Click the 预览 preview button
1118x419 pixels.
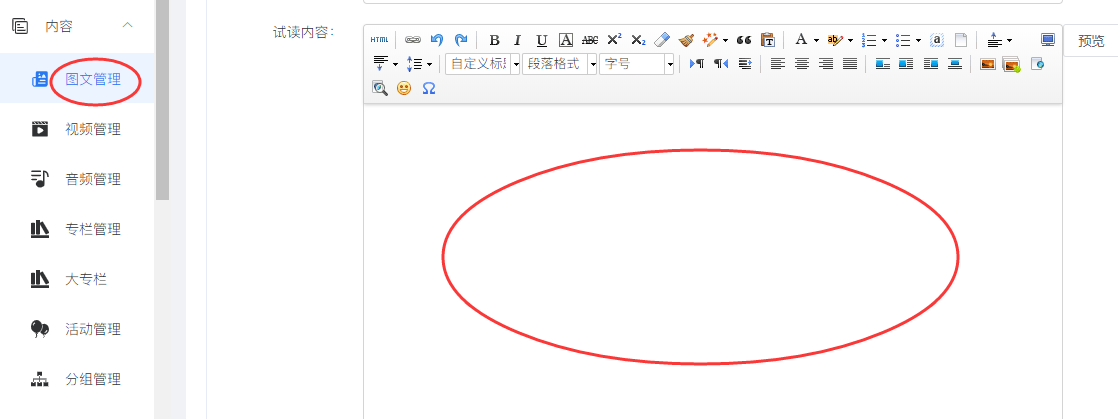[1091, 41]
